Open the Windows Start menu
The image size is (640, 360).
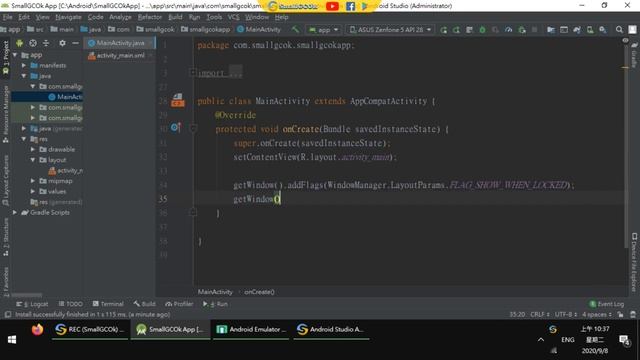tap(12, 340)
